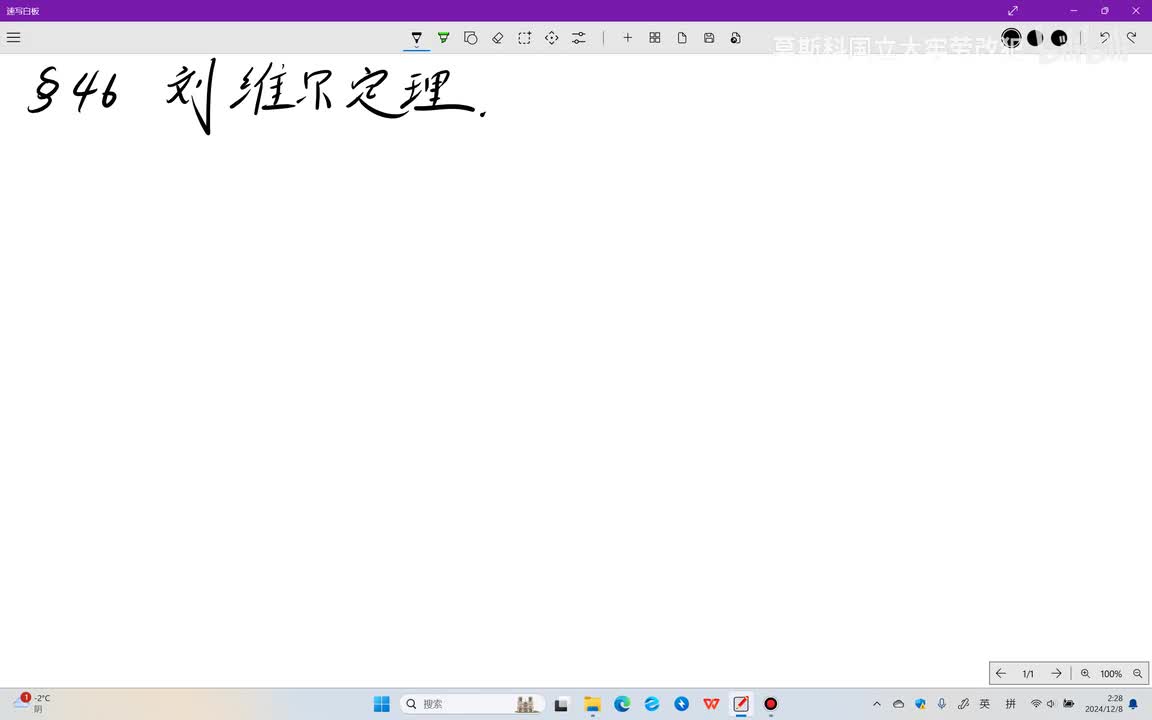Click the pan/move canvas tool

[x=552, y=37]
